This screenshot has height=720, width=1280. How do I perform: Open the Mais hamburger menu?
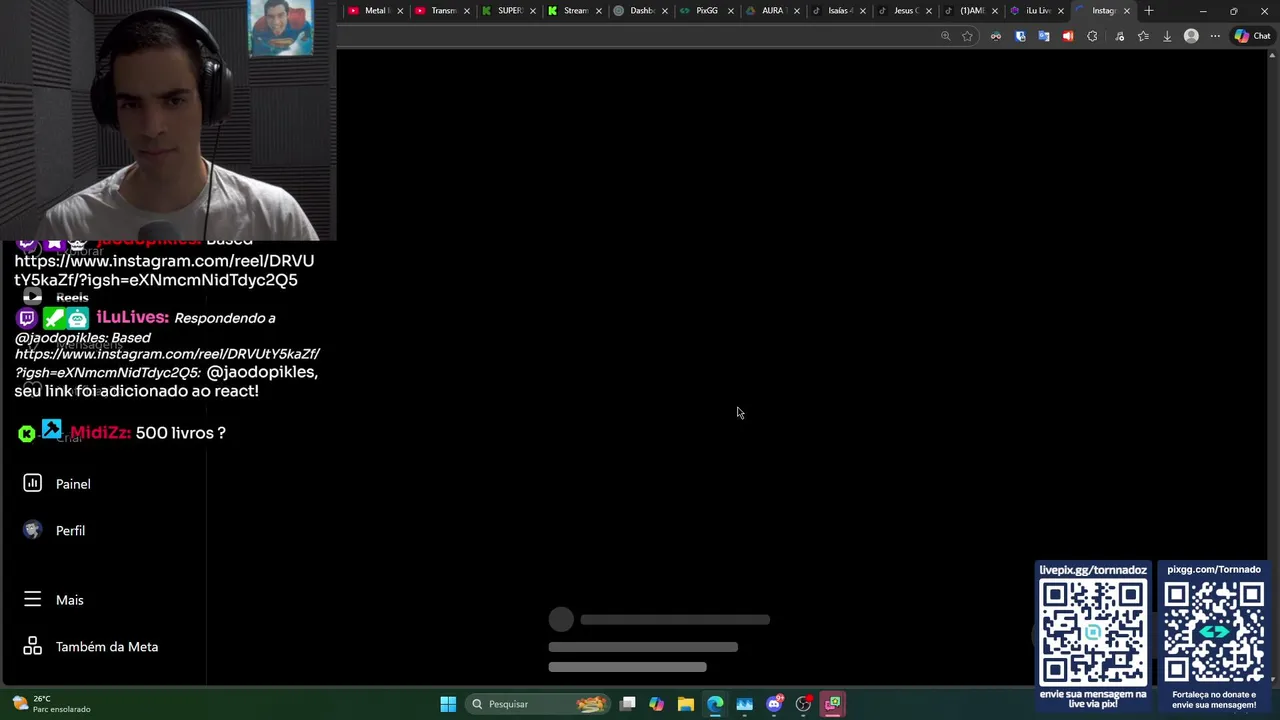coord(54,600)
